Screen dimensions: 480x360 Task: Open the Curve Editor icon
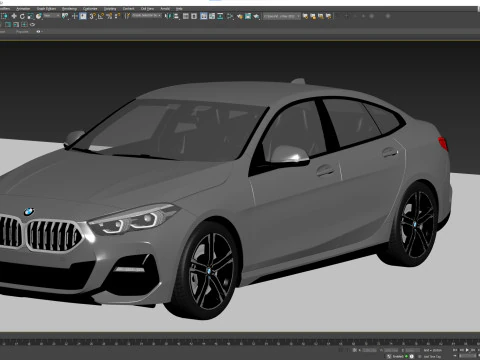click(x=212, y=16)
